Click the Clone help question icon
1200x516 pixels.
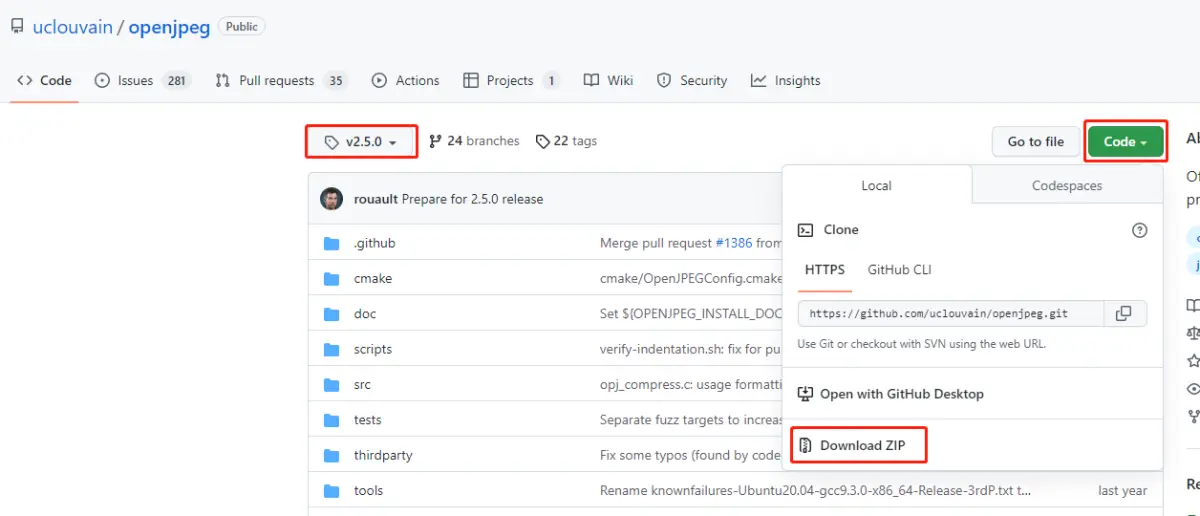click(x=1139, y=230)
